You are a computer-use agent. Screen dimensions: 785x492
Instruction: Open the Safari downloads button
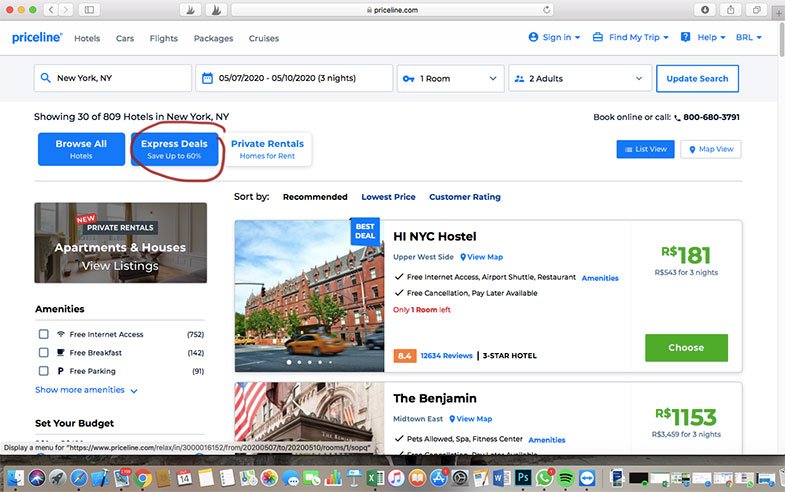click(x=705, y=10)
